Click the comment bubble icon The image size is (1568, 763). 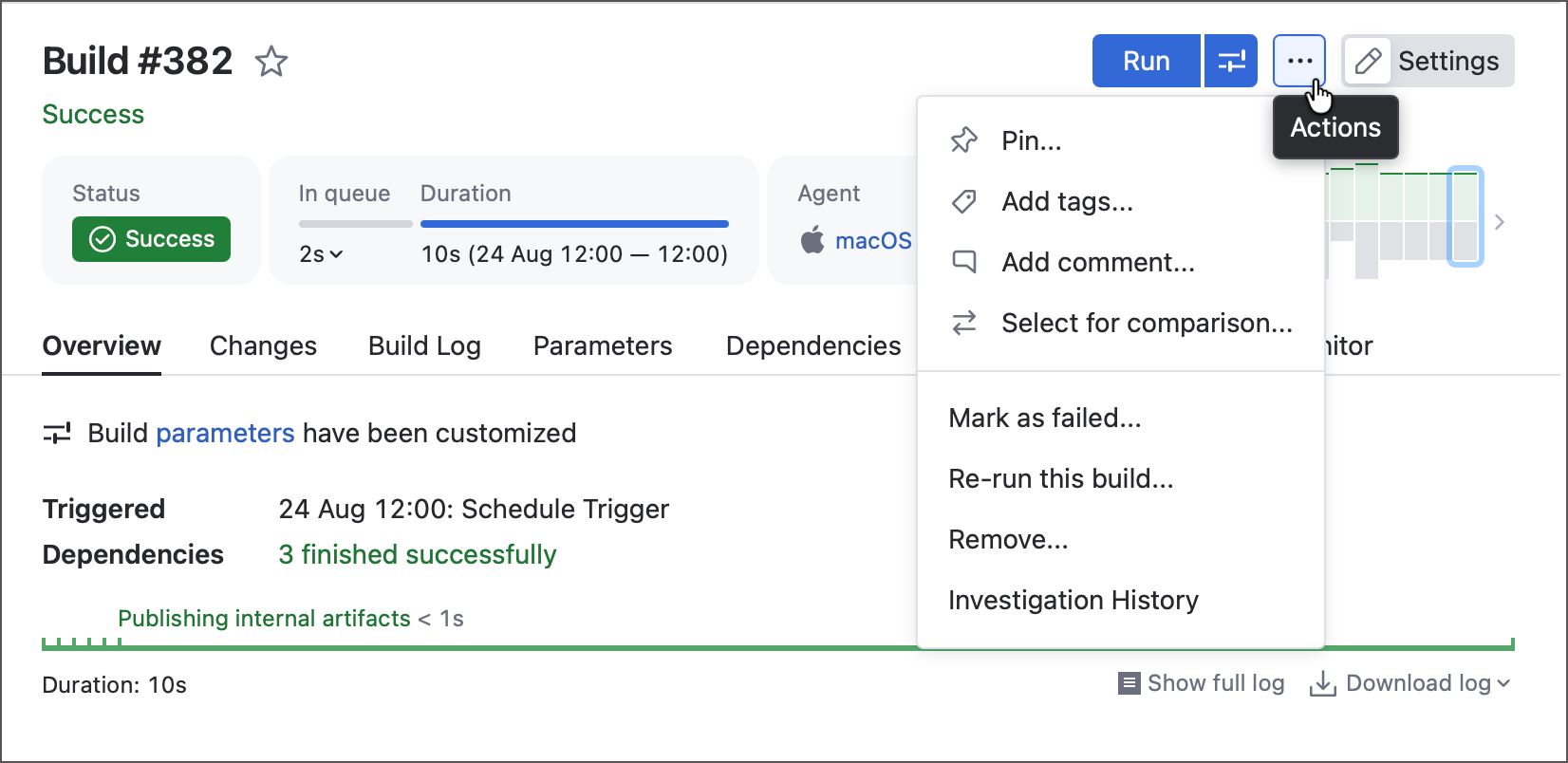click(x=964, y=262)
